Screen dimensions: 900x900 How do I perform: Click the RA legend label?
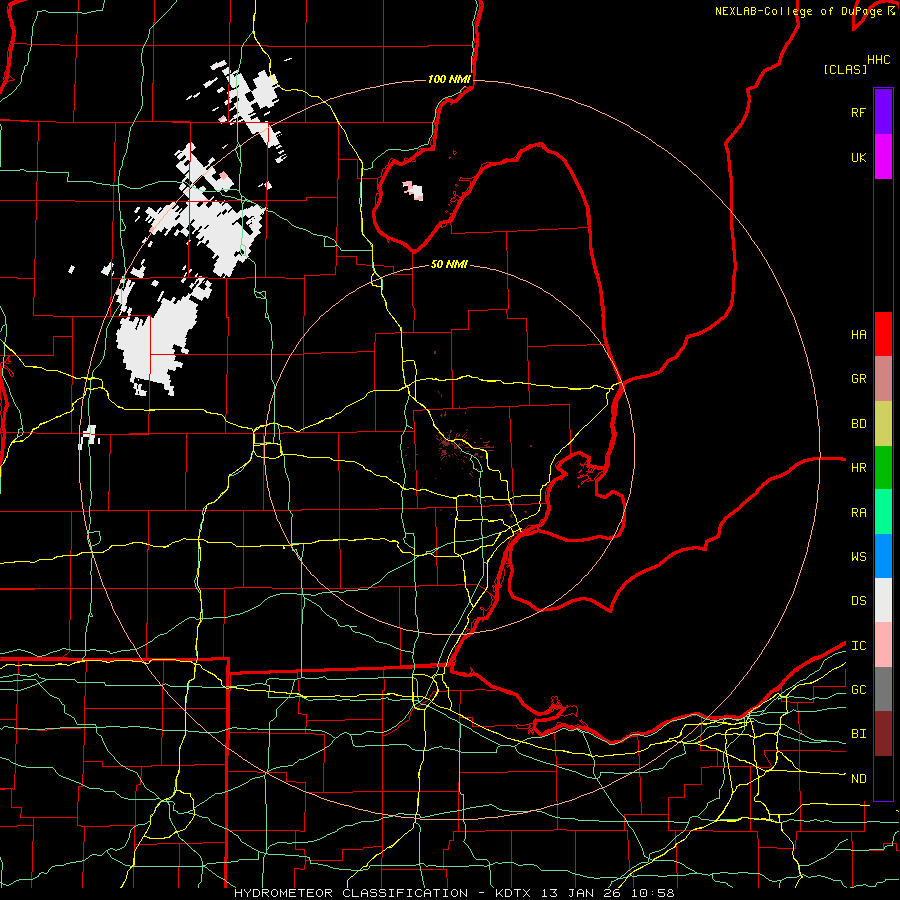coord(859,513)
